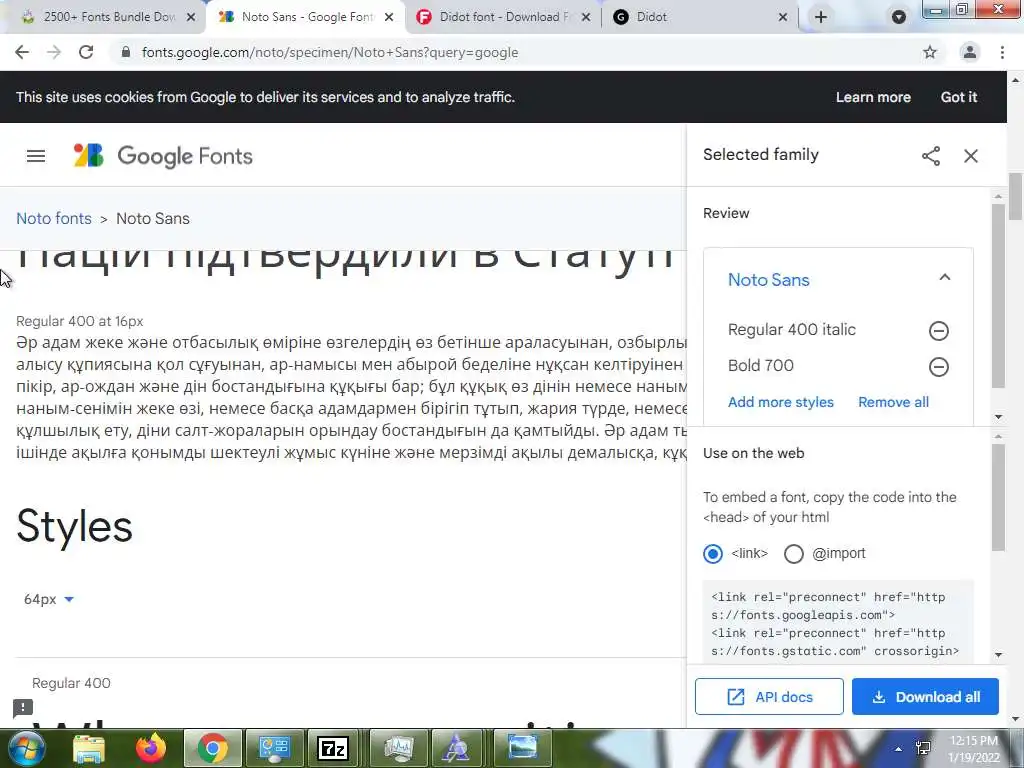
Task: Close the 2500+ Fonts Bundle tab
Action: 191,18
